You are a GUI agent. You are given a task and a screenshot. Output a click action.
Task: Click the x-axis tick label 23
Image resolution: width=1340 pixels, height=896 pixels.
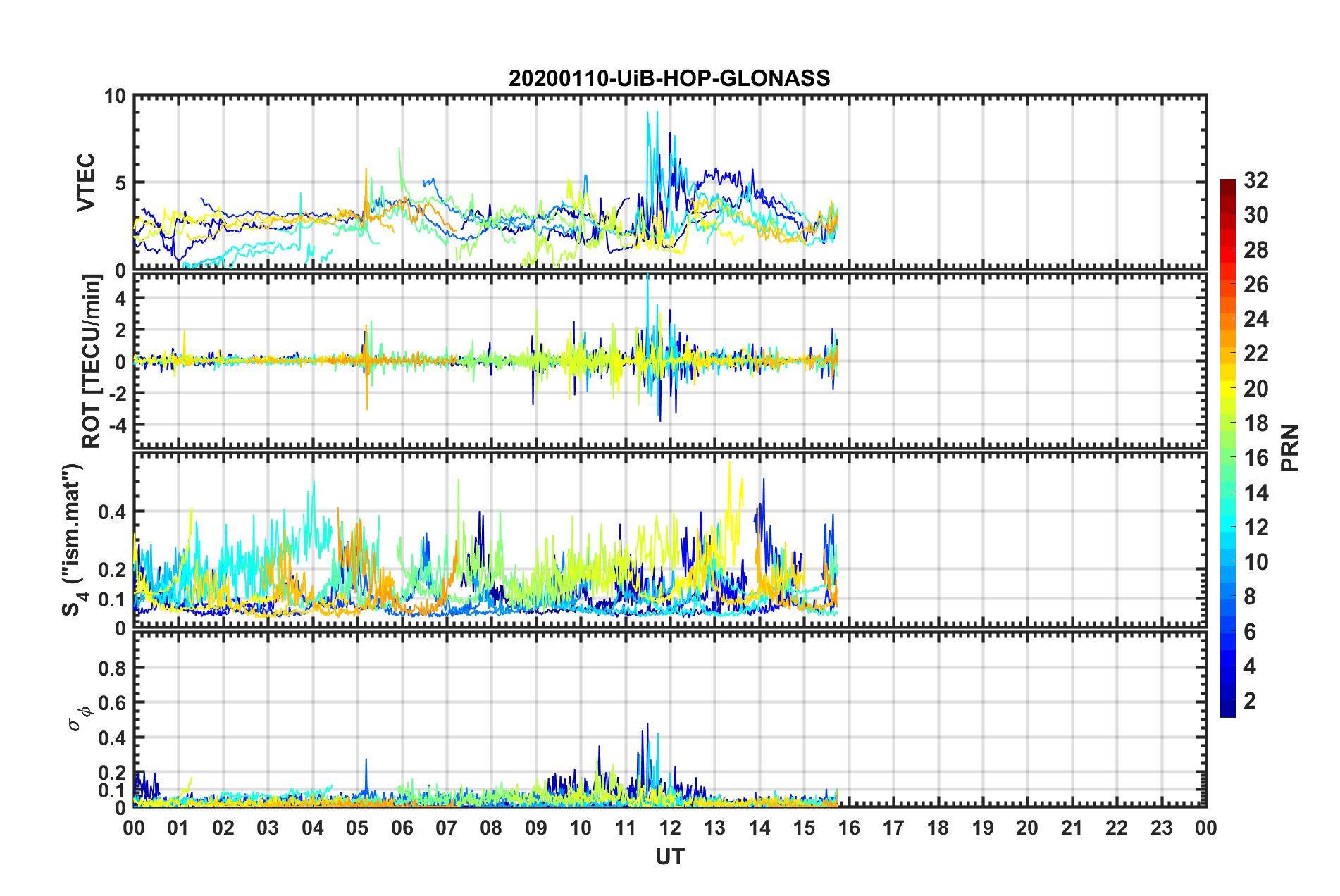(1161, 828)
